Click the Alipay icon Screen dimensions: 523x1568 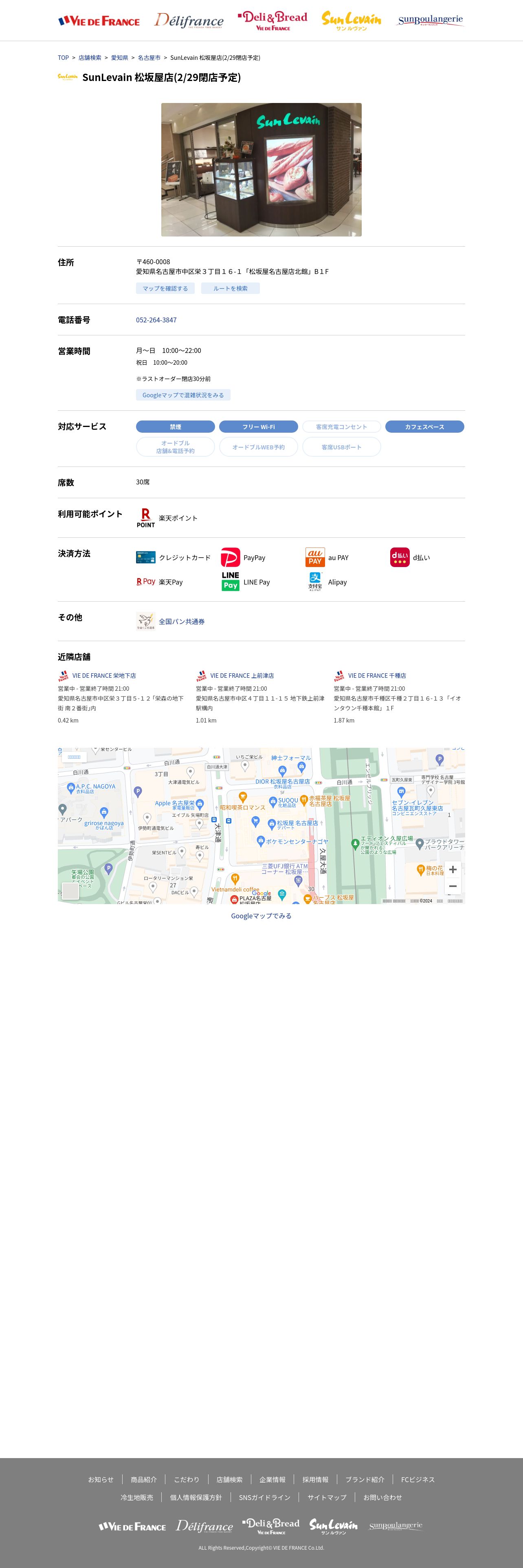tap(315, 582)
